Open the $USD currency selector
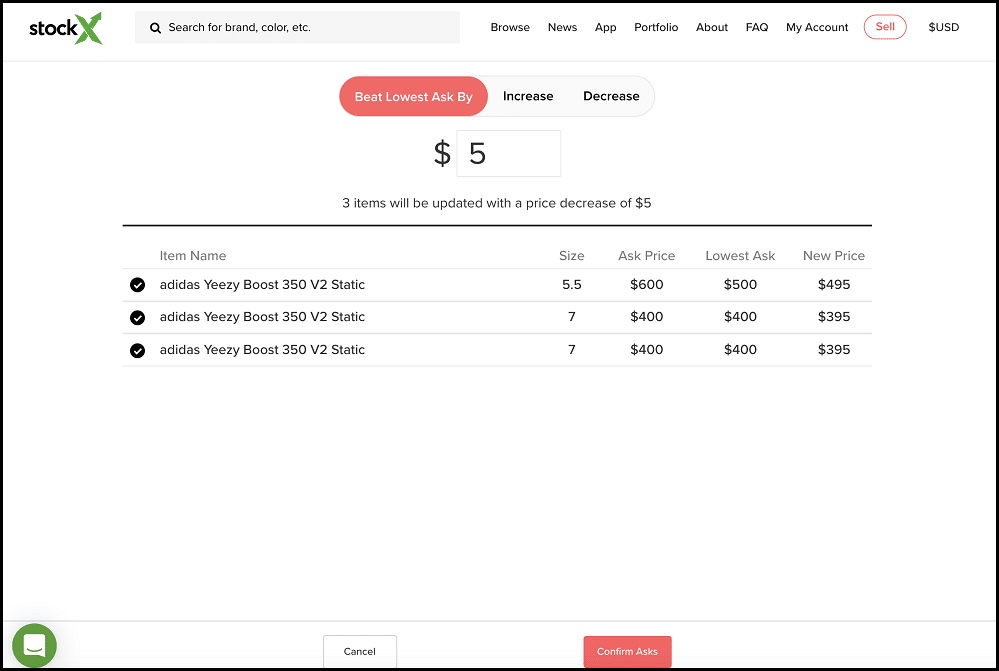 click(x=942, y=27)
